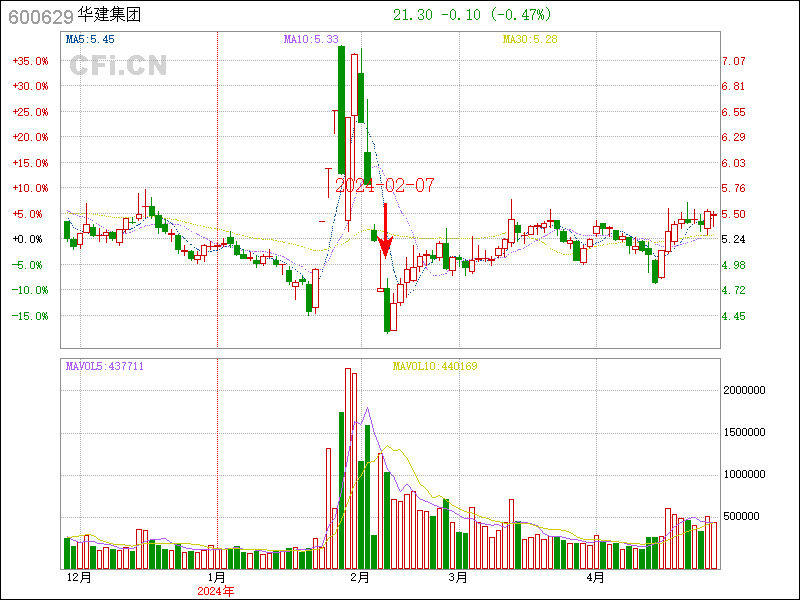Image resolution: width=800 pixels, height=600 pixels.
Task: Click stock code 600629 in the header
Action: [x=36, y=17]
